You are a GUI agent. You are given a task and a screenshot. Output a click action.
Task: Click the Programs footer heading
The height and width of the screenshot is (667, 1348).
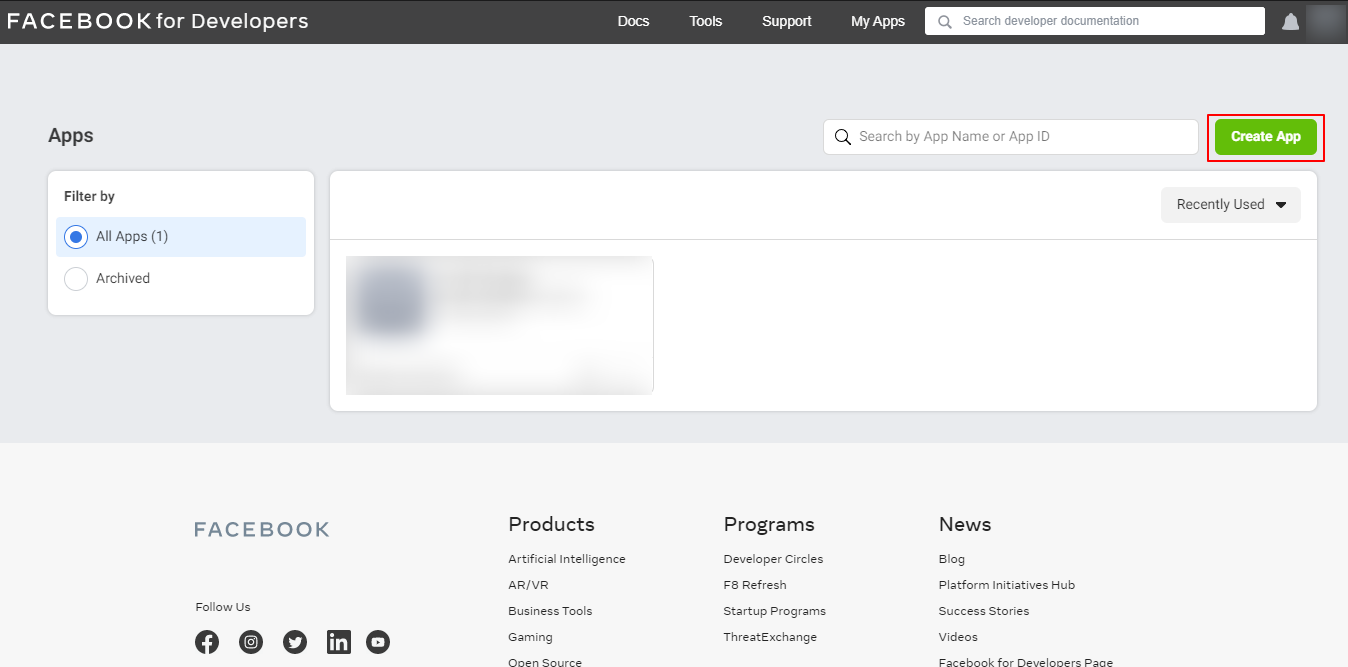click(769, 524)
